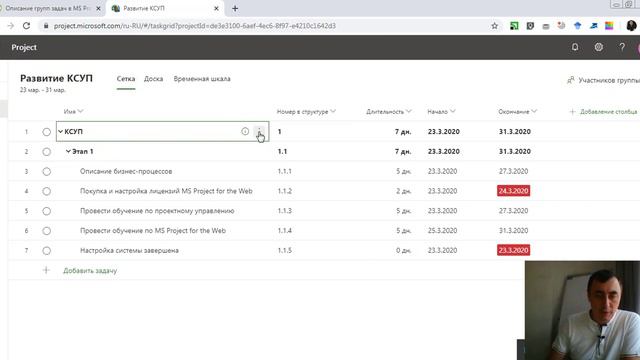
Task: Switch to the Сетка view tab
Action: pos(126,79)
